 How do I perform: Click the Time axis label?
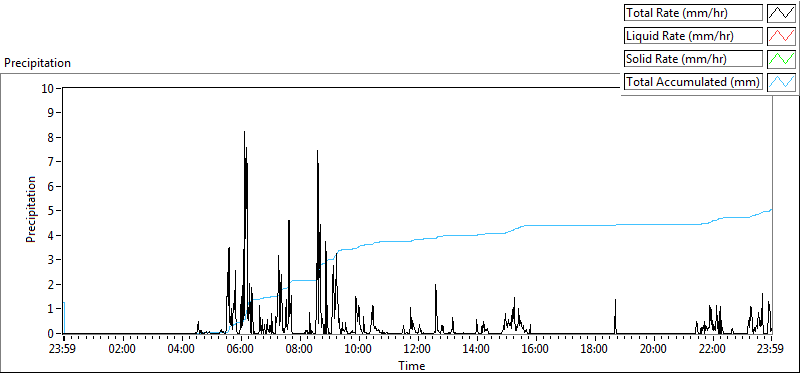411,365
